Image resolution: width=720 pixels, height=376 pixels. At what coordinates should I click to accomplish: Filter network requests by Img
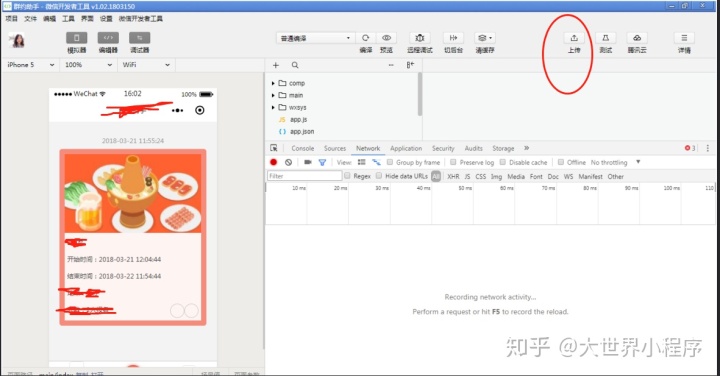click(496, 176)
